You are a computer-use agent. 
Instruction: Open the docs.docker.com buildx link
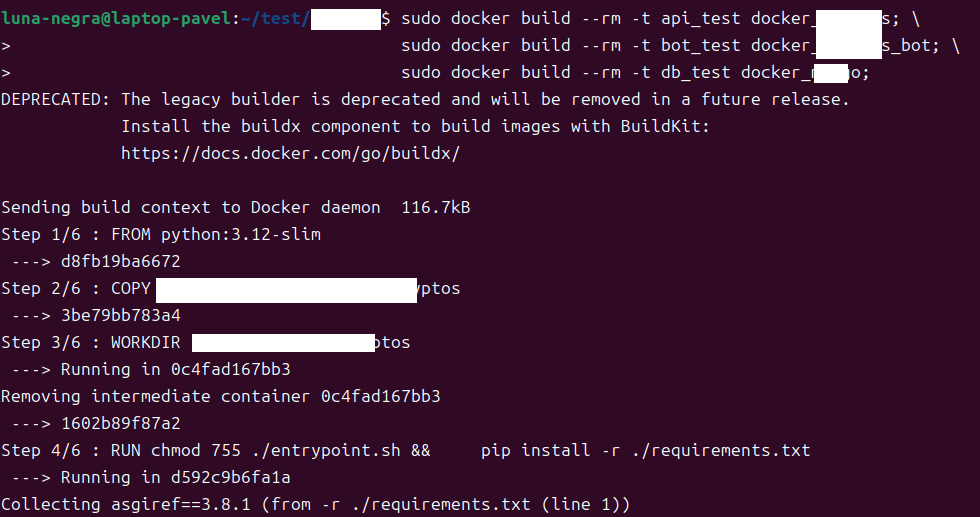(x=290, y=153)
